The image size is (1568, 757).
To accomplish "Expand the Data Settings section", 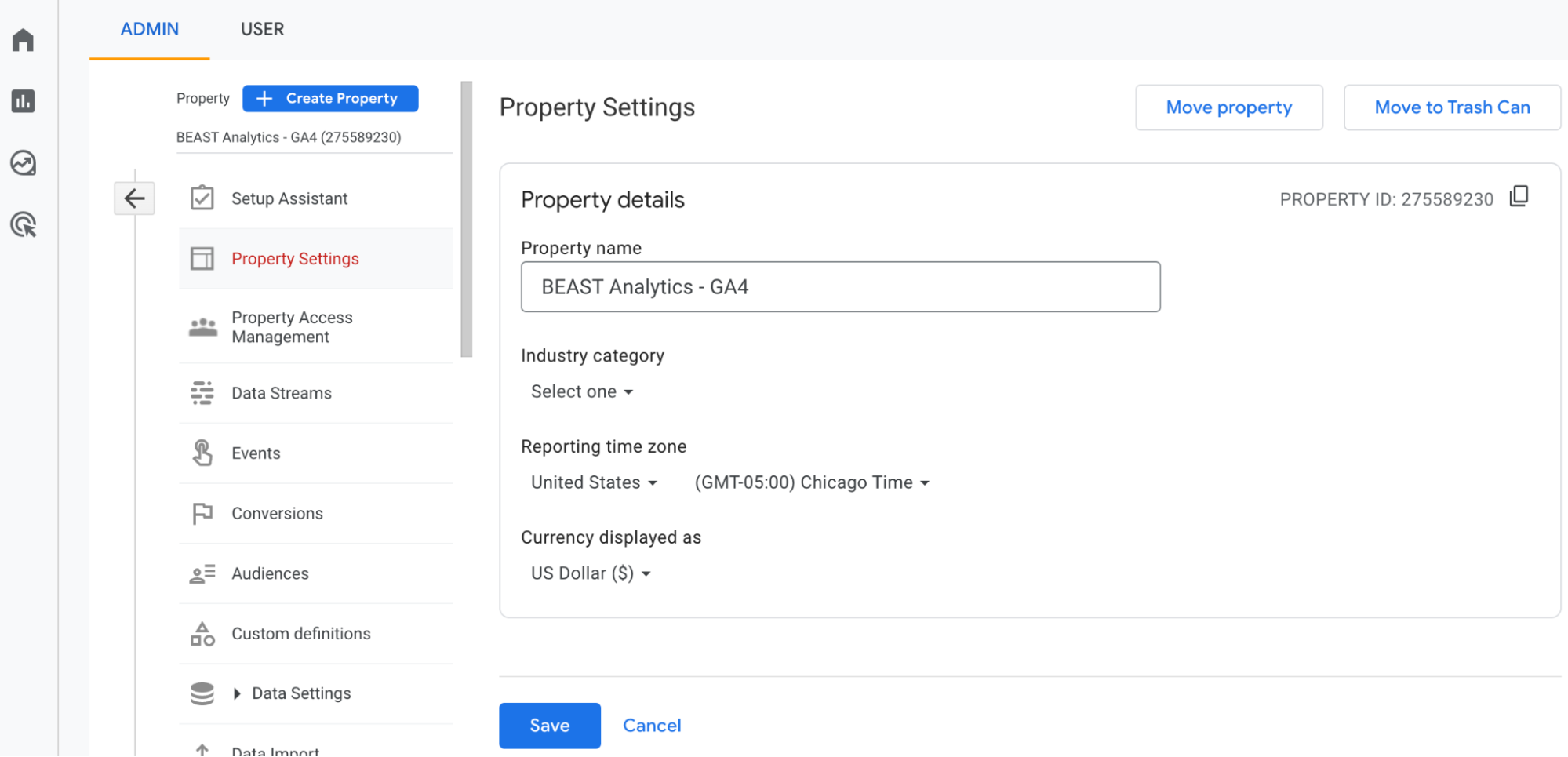I will click(238, 693).
